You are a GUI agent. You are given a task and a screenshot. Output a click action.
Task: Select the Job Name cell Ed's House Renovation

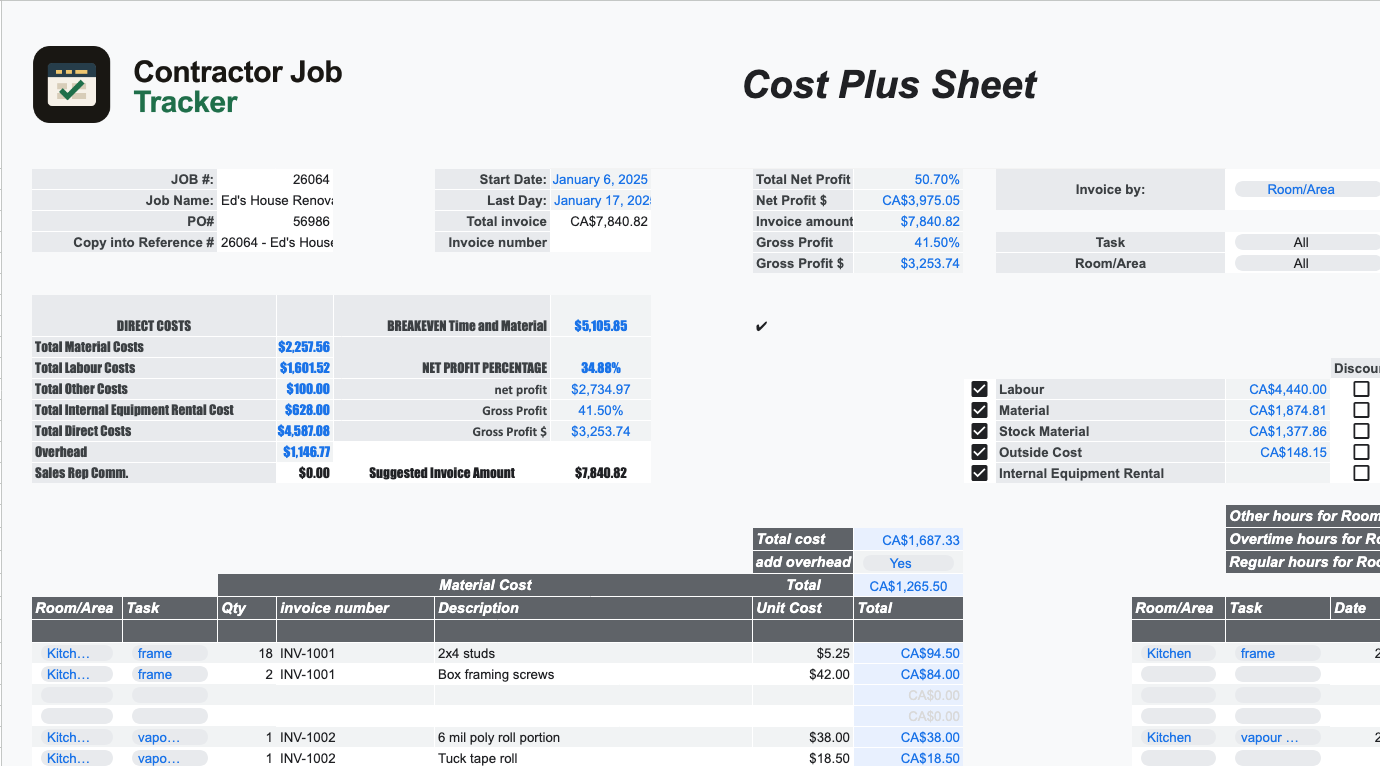coord(275,200)
